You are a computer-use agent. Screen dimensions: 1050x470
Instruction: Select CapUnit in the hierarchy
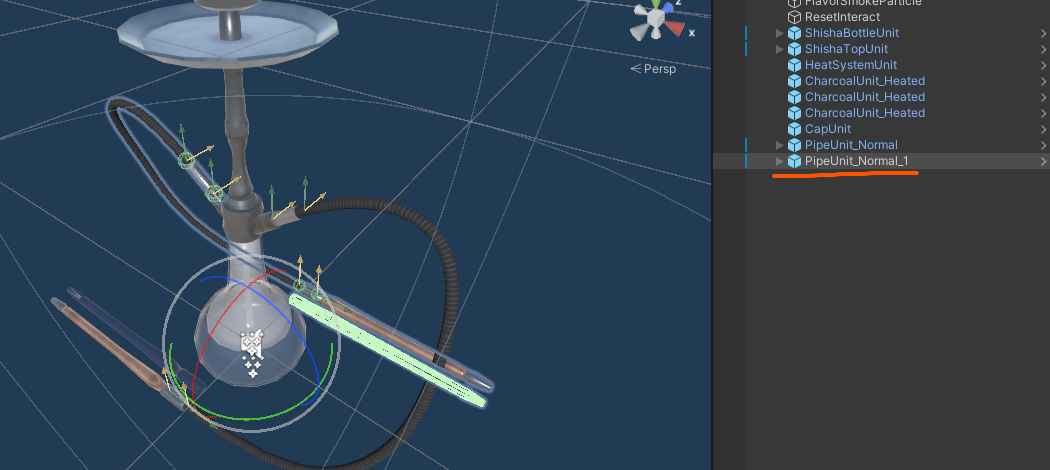click(828, 129)
